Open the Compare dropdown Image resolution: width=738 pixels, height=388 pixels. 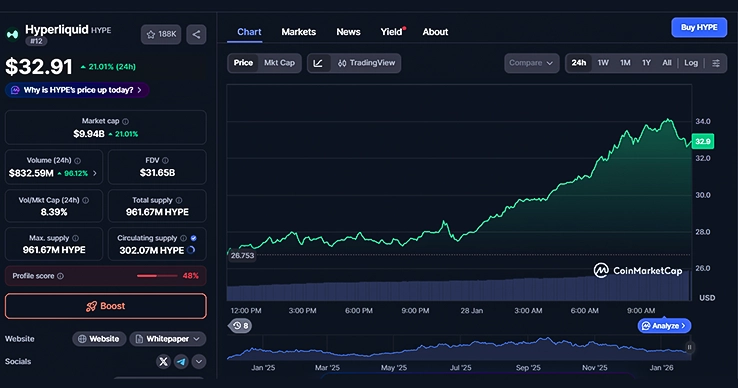tap(531, 63)
